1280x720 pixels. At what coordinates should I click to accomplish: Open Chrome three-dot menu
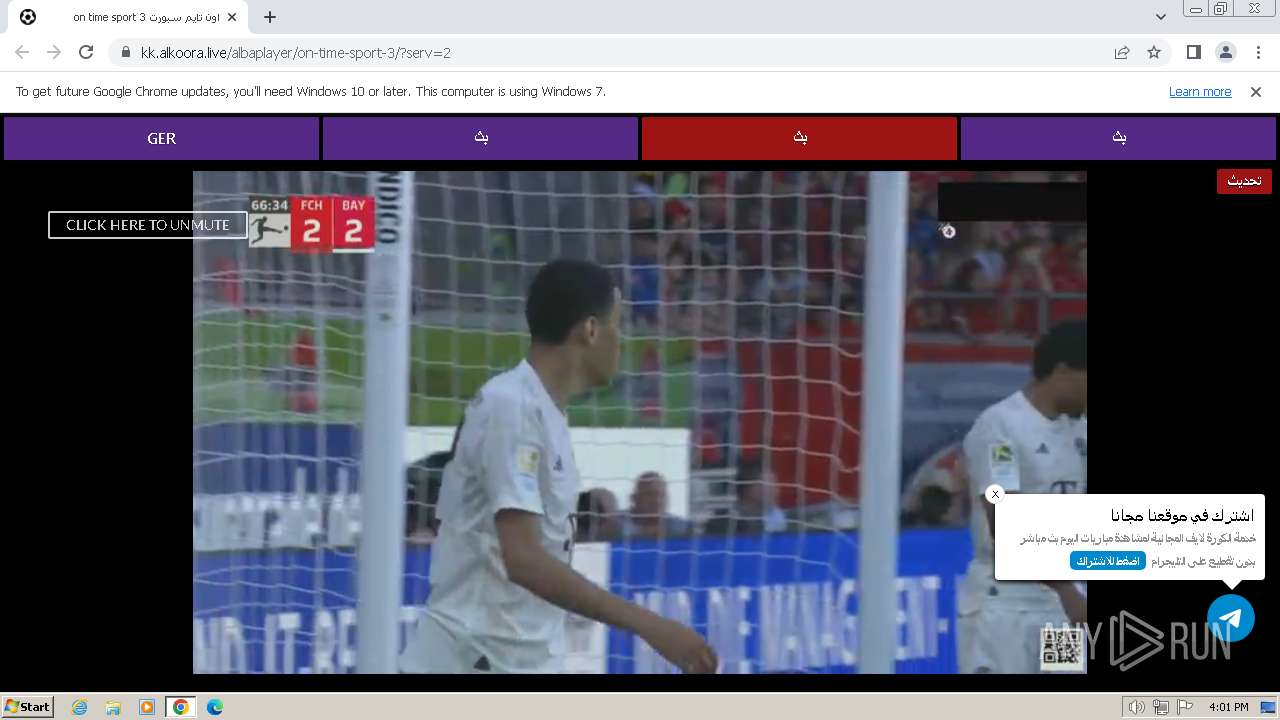coord(1257,52)
